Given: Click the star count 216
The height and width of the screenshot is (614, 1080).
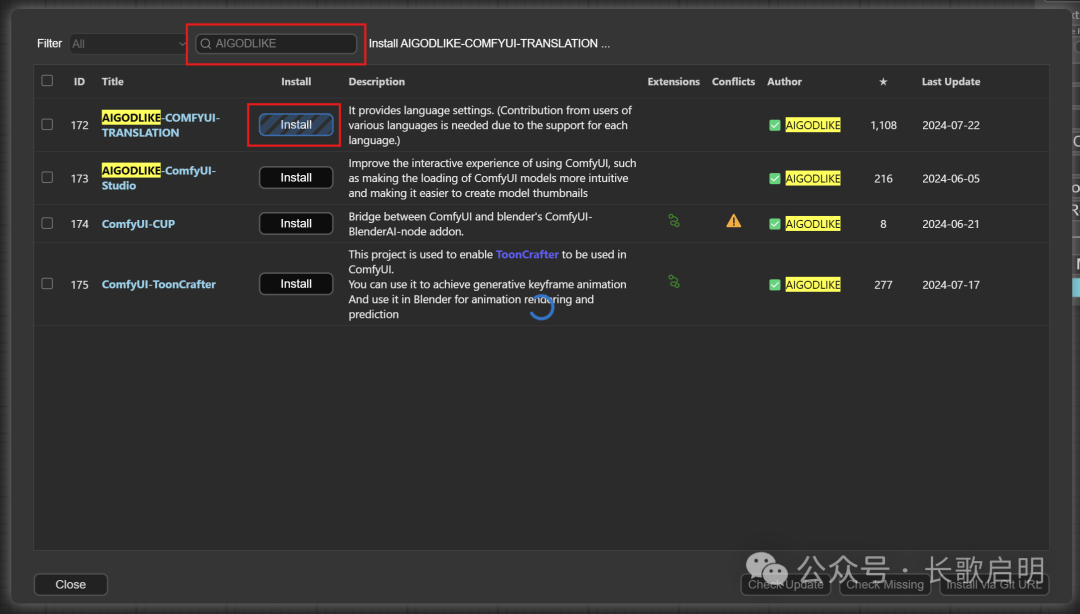Looking at the screenshot, I should [883, 178].
